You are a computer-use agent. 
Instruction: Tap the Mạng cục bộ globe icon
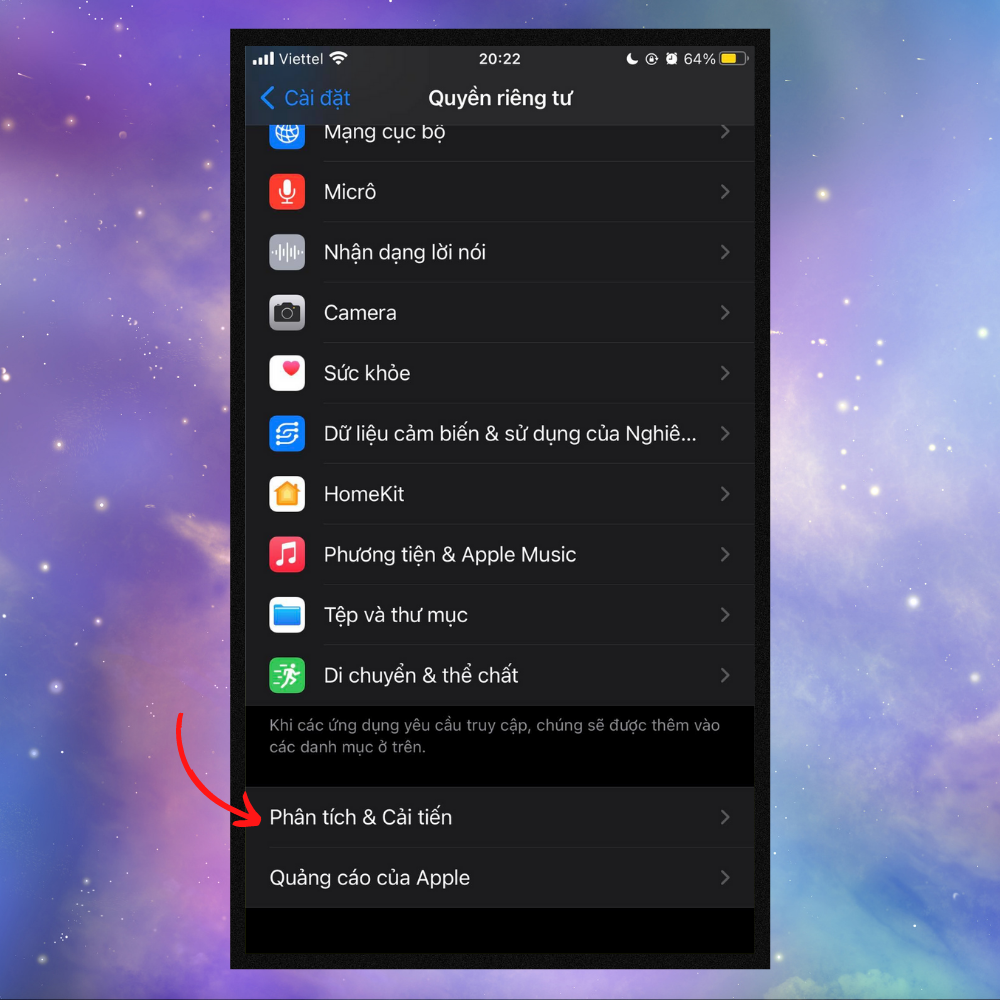[x=287, y=131]
